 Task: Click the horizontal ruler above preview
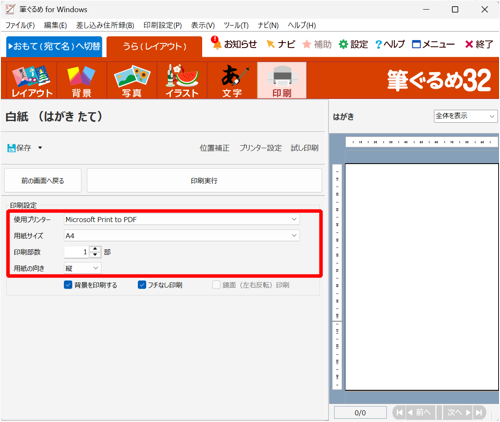[422, 142]
